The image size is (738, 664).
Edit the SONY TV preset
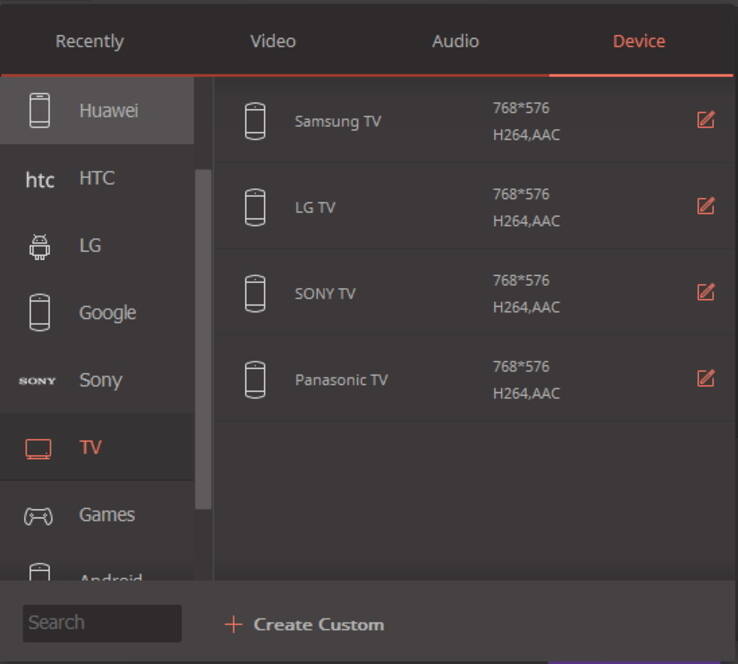coord(706,292)
